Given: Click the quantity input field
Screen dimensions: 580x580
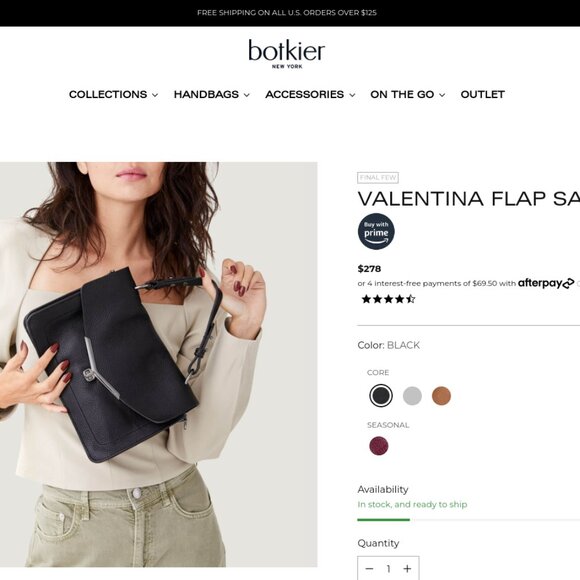Looking at the screenshot, I should (388, 569).
